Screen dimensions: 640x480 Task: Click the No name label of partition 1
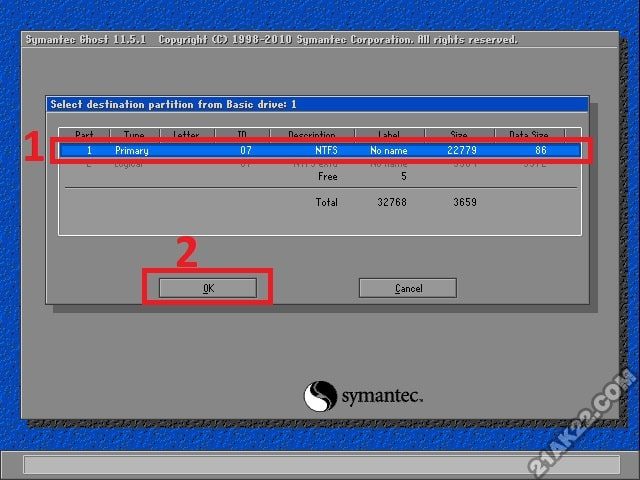point(389,150)
